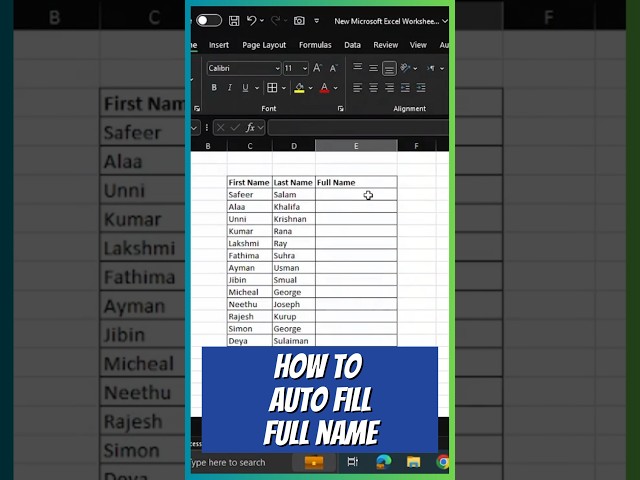
Task: Click Align Left icon
Action: 358,88
